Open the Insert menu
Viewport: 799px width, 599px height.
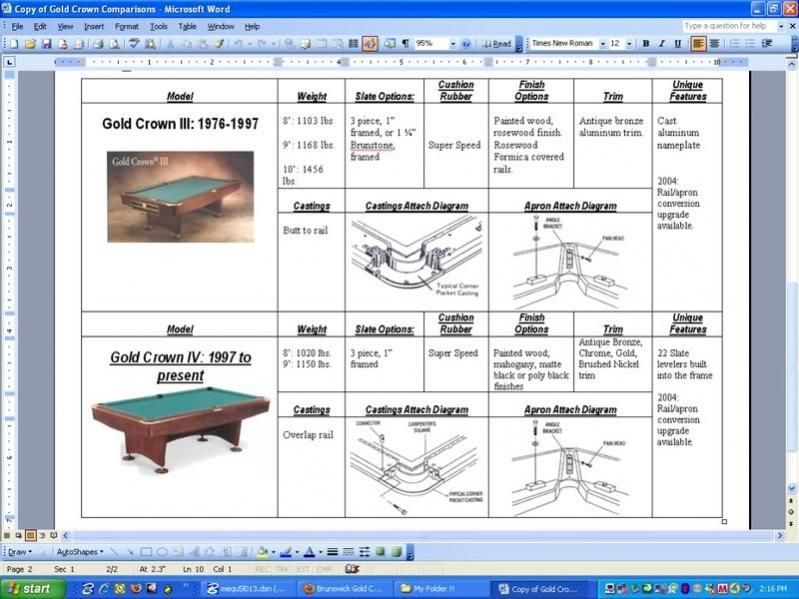94,26
